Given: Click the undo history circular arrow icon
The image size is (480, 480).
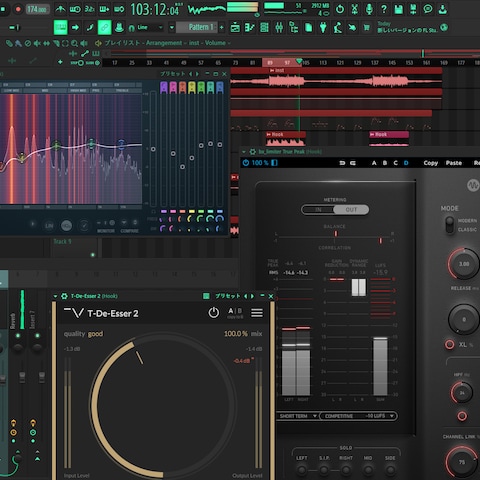Looking at the screenshot, I should point(340,9).
